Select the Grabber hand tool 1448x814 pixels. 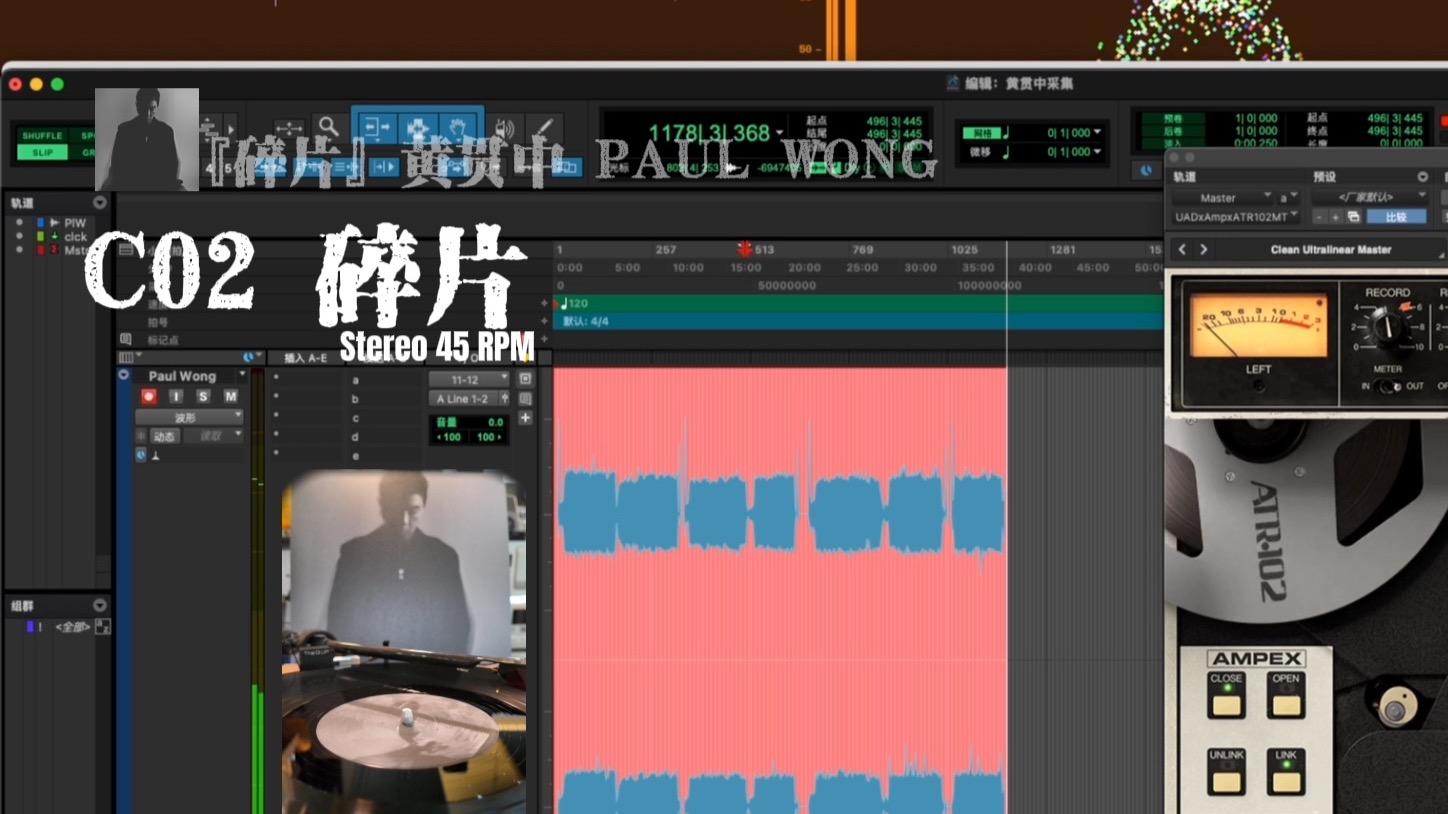[457, 129]
